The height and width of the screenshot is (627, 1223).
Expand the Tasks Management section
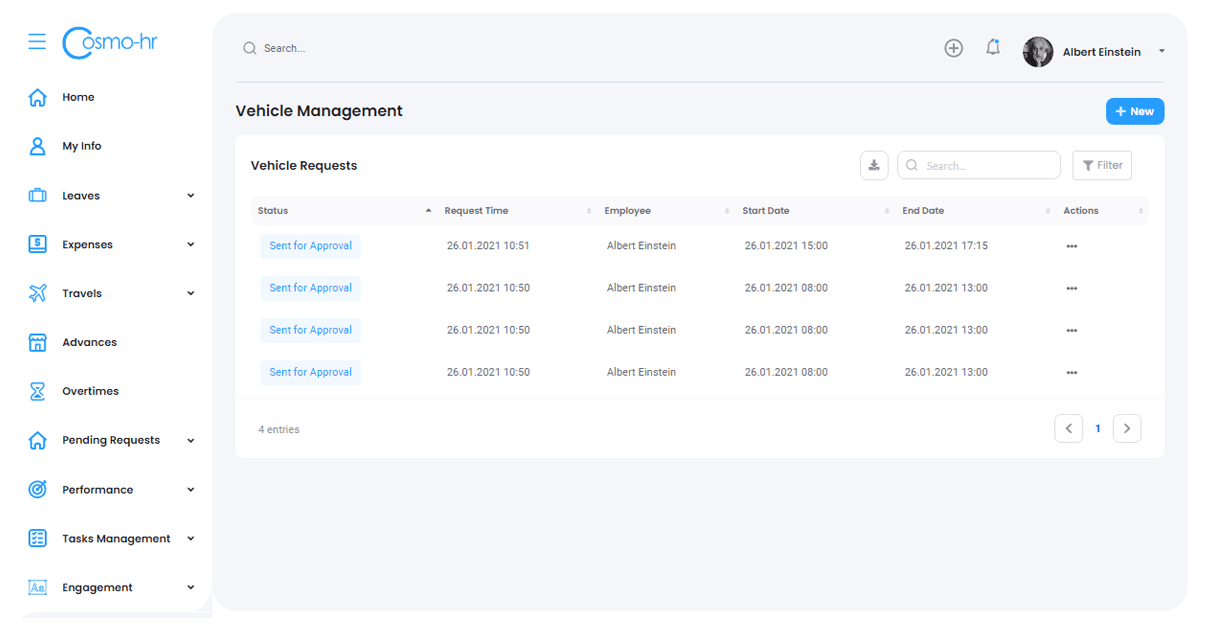(190, 539)
